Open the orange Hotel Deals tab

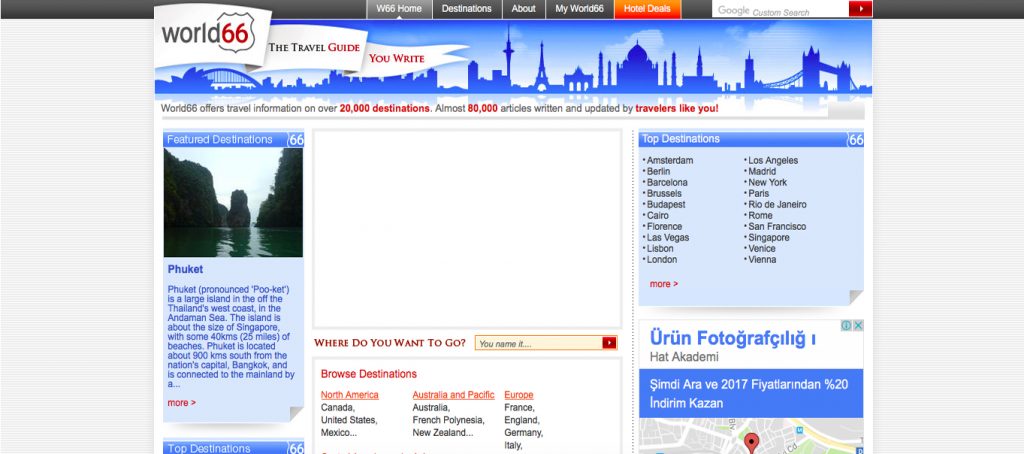(648, 9)
